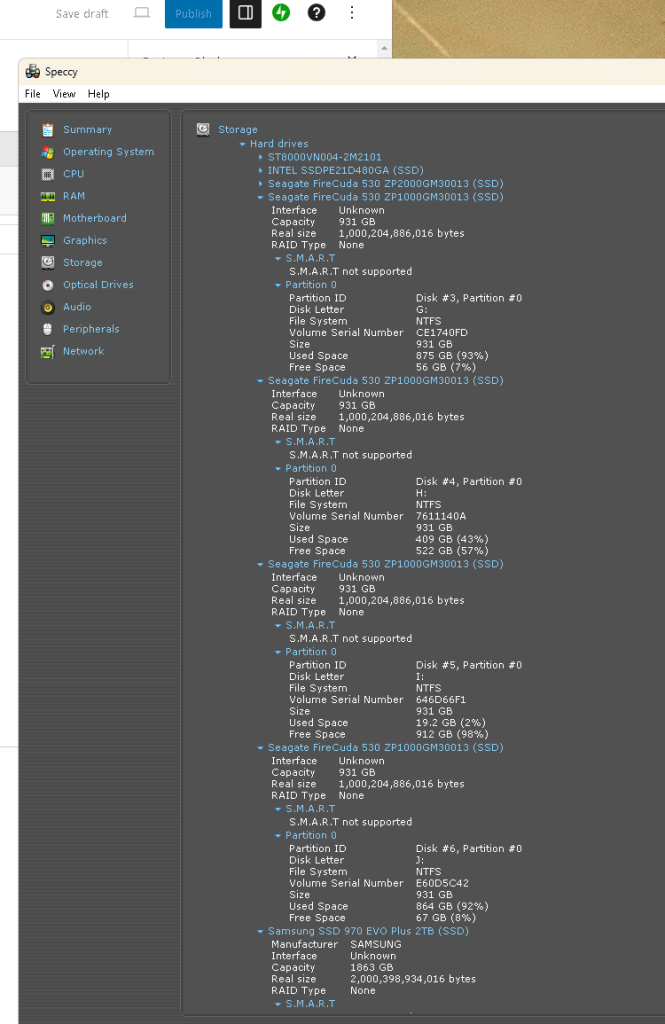
Task: Open the editor three-dot options menu
Action: [351, 12]
